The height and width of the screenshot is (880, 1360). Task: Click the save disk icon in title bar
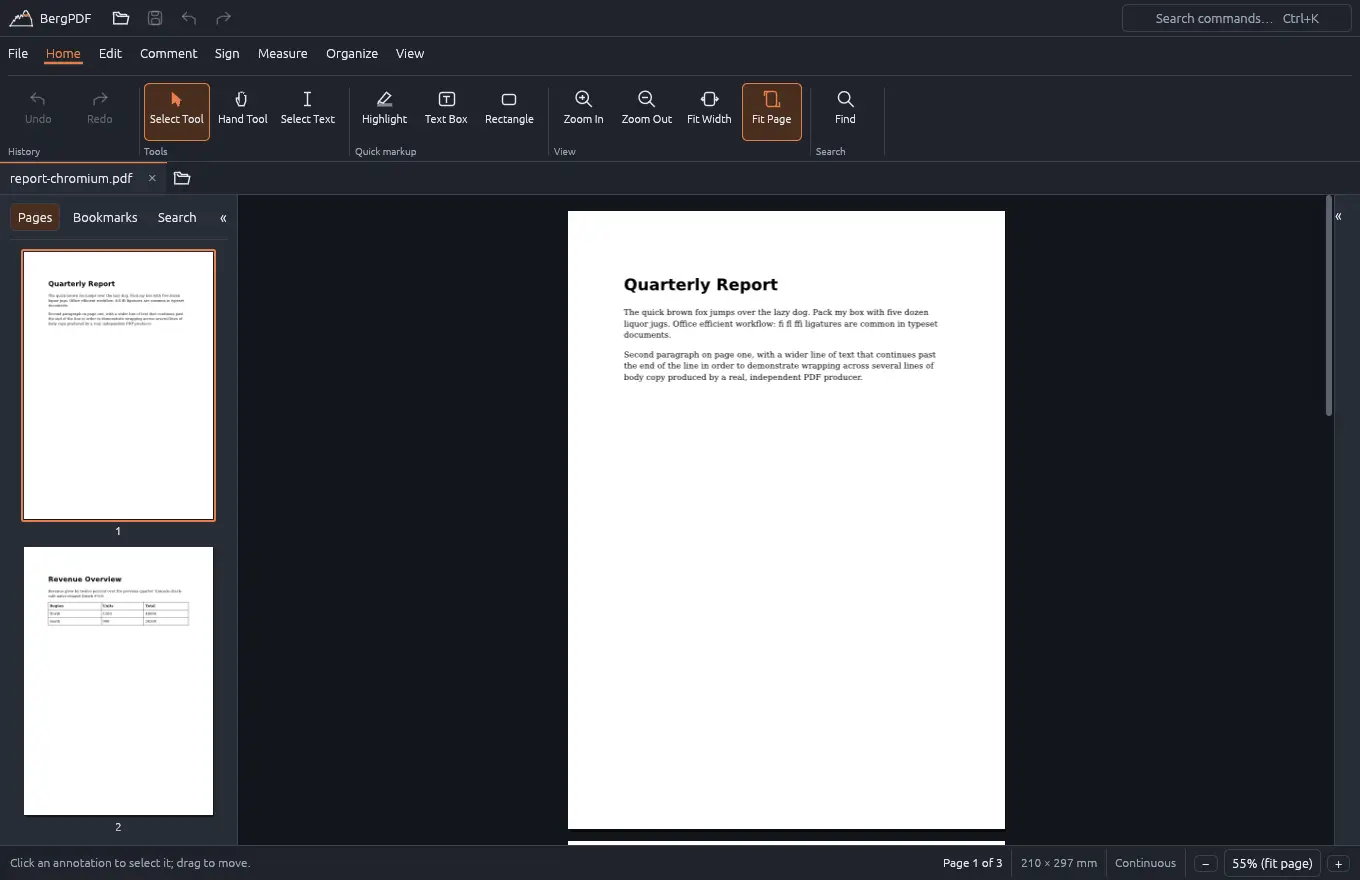(x=155, y=18)
